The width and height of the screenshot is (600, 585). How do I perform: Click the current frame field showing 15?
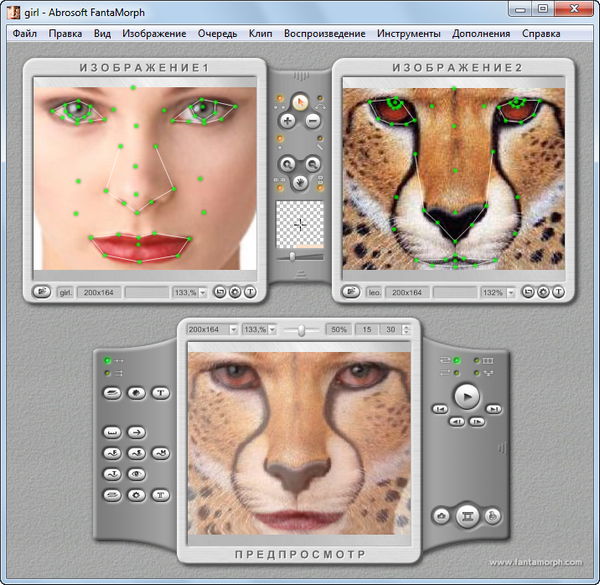367,329
